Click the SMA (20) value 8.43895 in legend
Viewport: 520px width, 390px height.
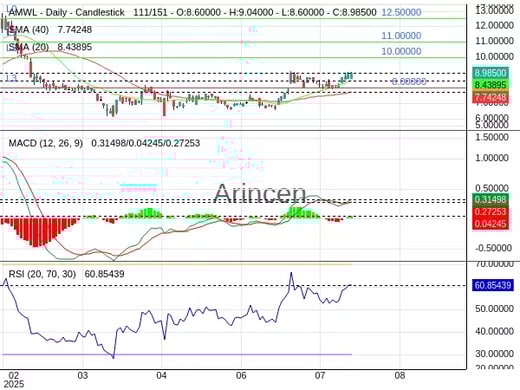tap(75, 47)
